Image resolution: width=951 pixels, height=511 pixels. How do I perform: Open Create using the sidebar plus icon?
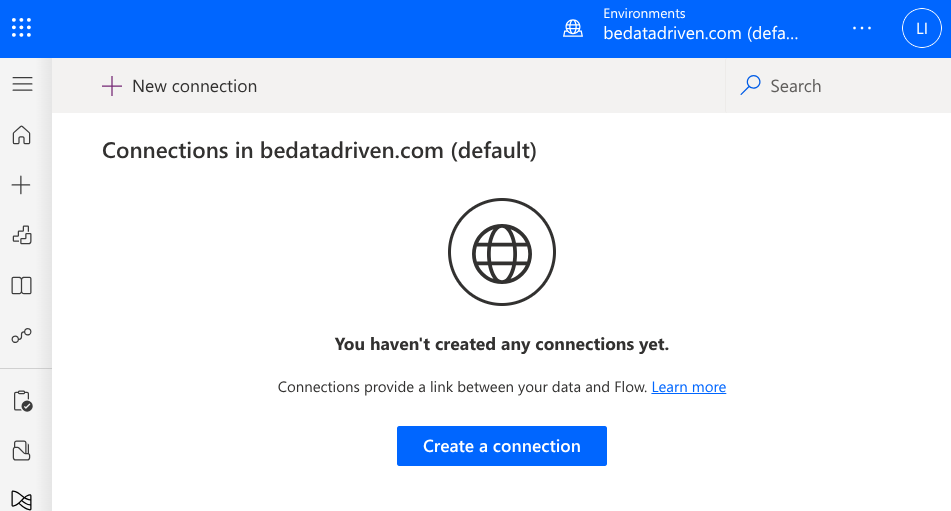coord(21,185)
